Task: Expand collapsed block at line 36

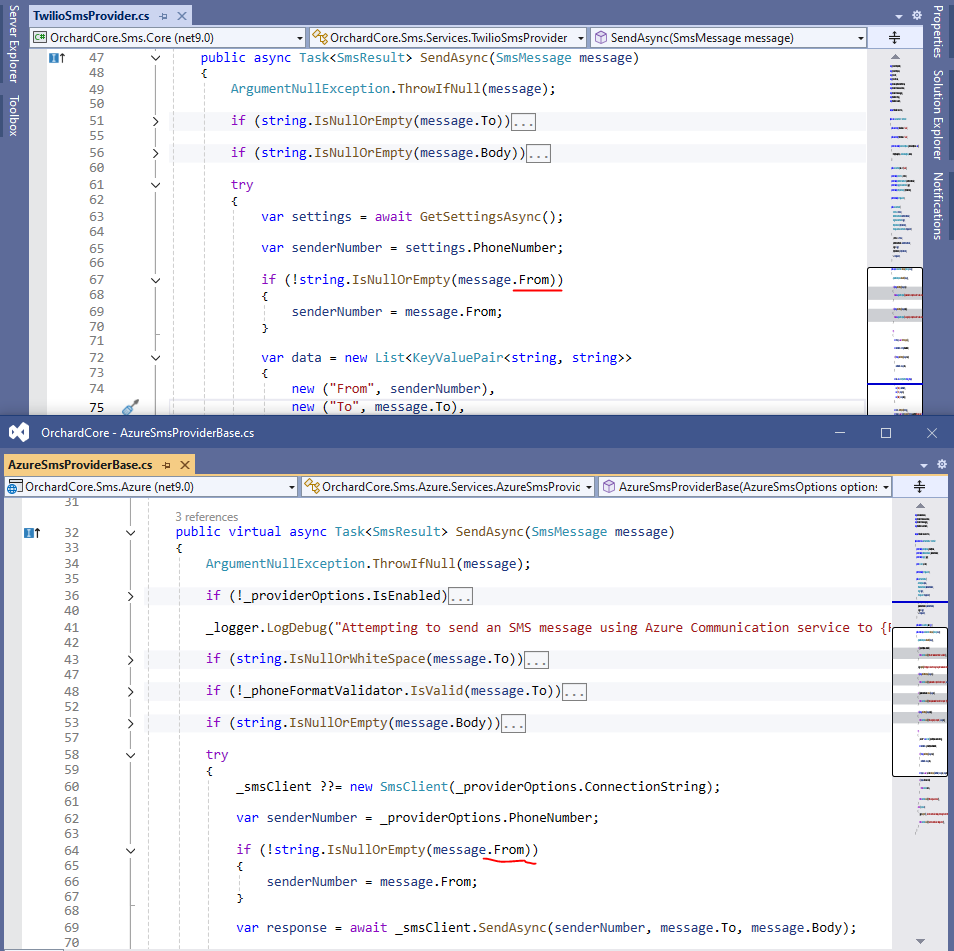Action: pos(130,596)
